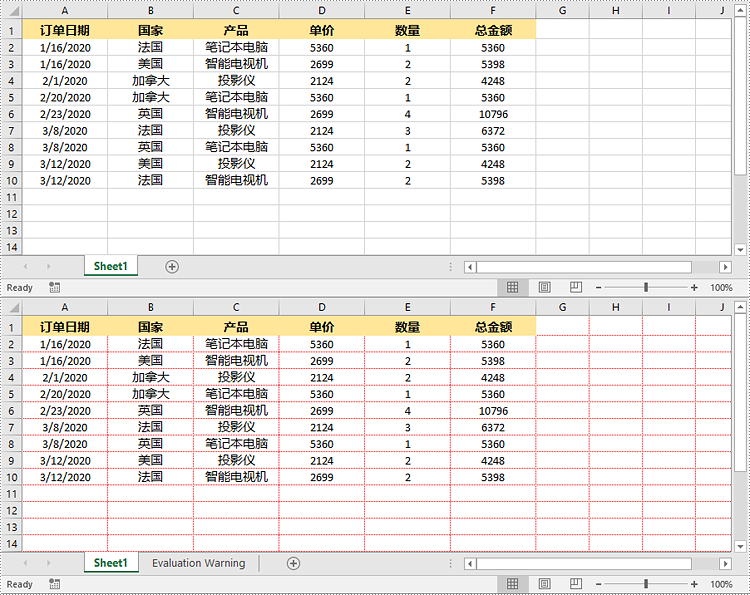Screen dimensions: 750x595
Task: Switch top workbook to Page Break Preview
Action: coord(576,287)
